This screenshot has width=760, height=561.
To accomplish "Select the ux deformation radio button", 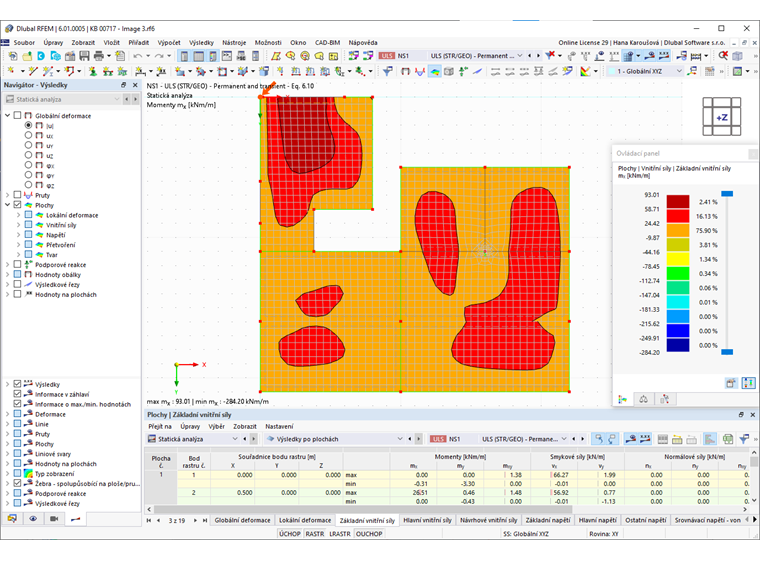I will pyautogui.click(x=28, y=135).
